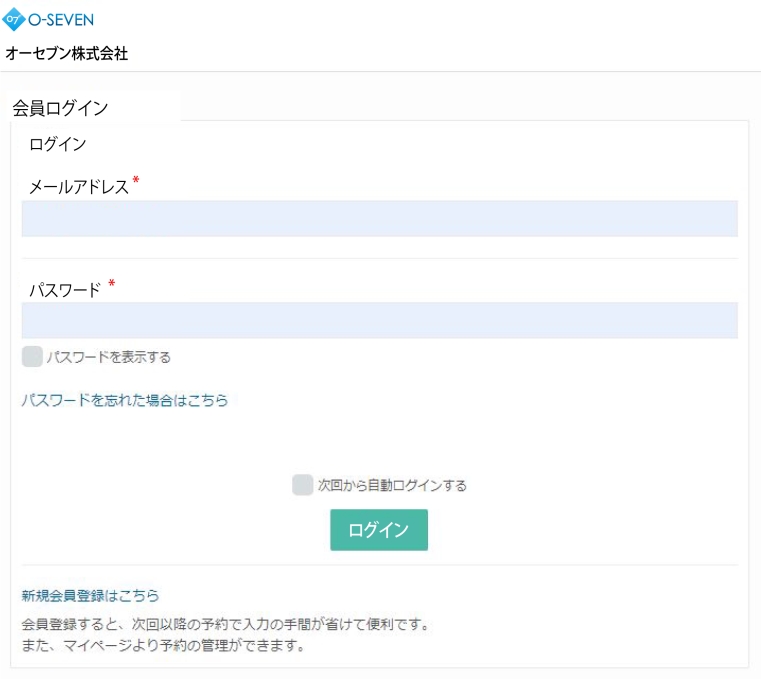This screenshot has width=761, height=679.
Task: Open the パスワードを忘れた場合はこちら link
Action: (125, 400)
